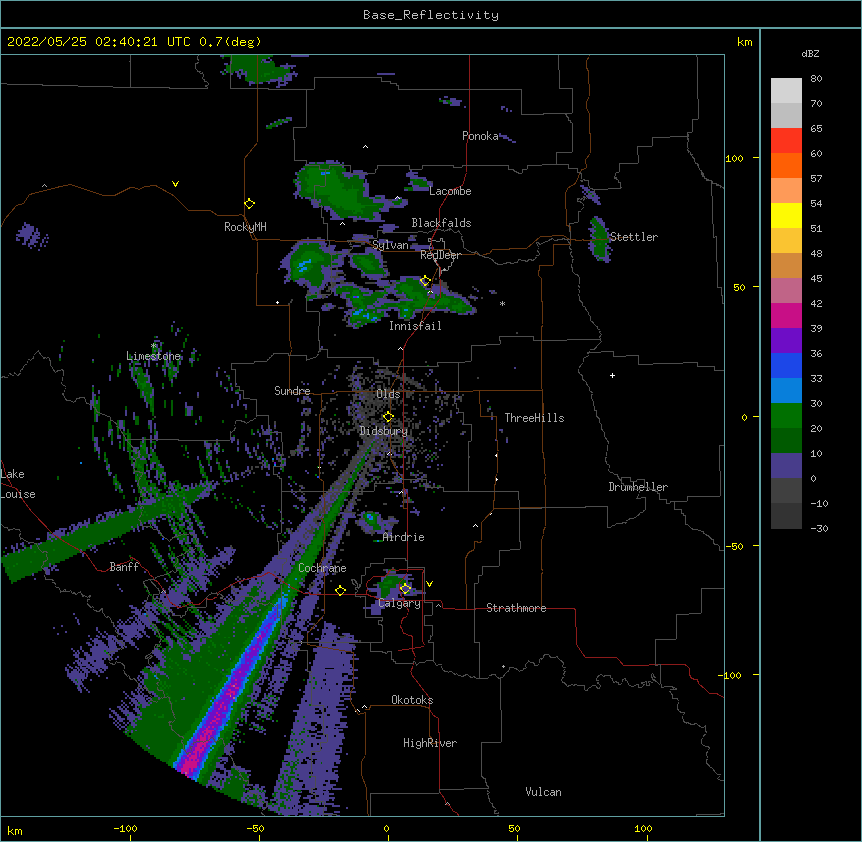Image resolution: width=862 pixels, height=842 pixels.
Task: Click the Strathmore label
Action: pyautogui.click(x=516, y=608)
